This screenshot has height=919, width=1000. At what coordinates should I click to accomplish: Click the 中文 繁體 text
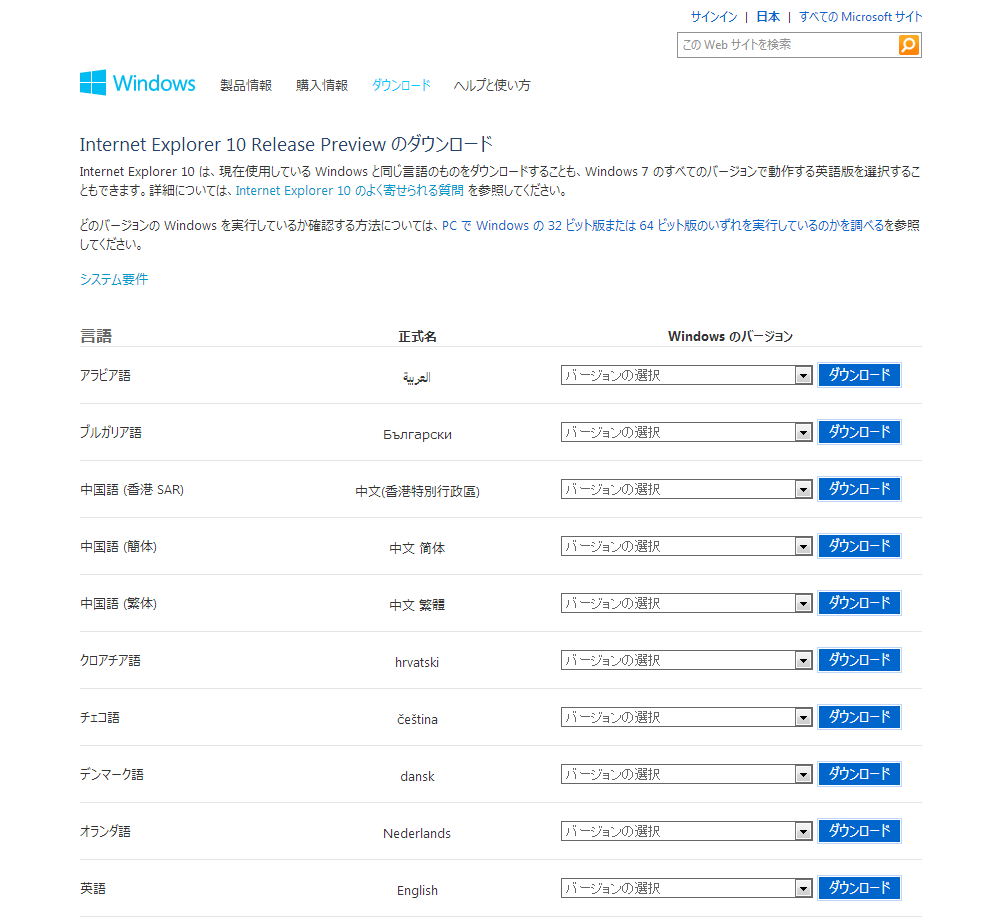[417, 605]
